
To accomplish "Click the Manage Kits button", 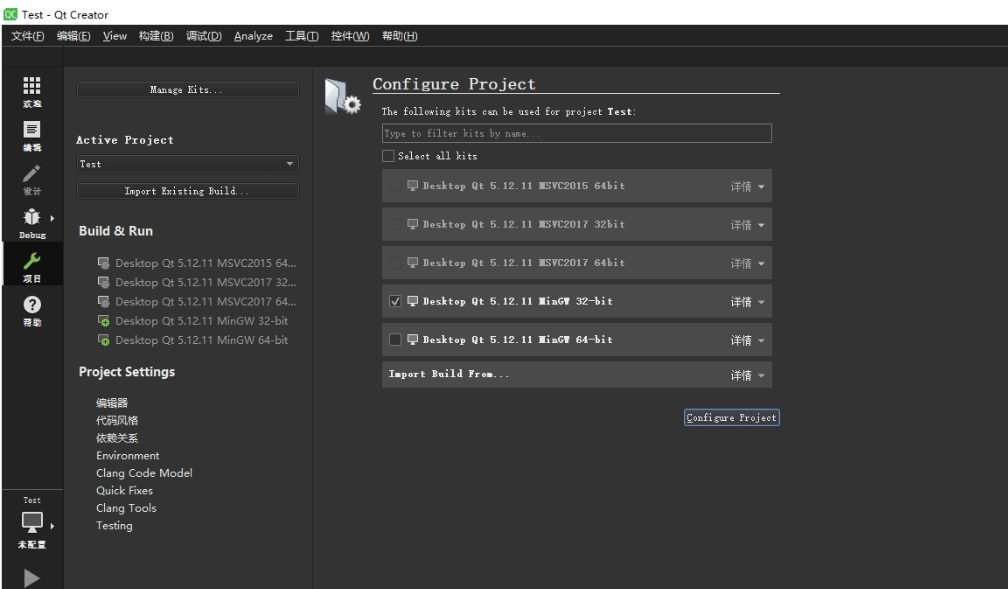I will [187, 89].
